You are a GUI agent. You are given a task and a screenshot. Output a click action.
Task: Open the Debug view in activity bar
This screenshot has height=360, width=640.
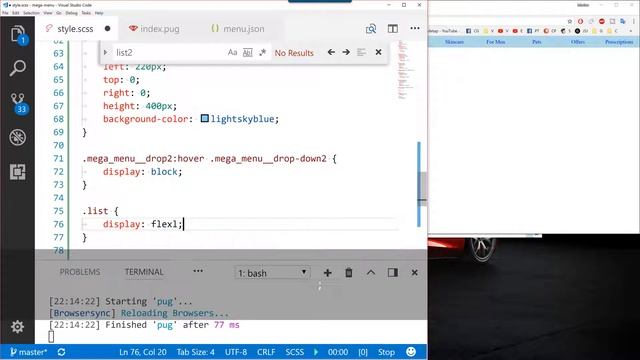pos(18,137)
